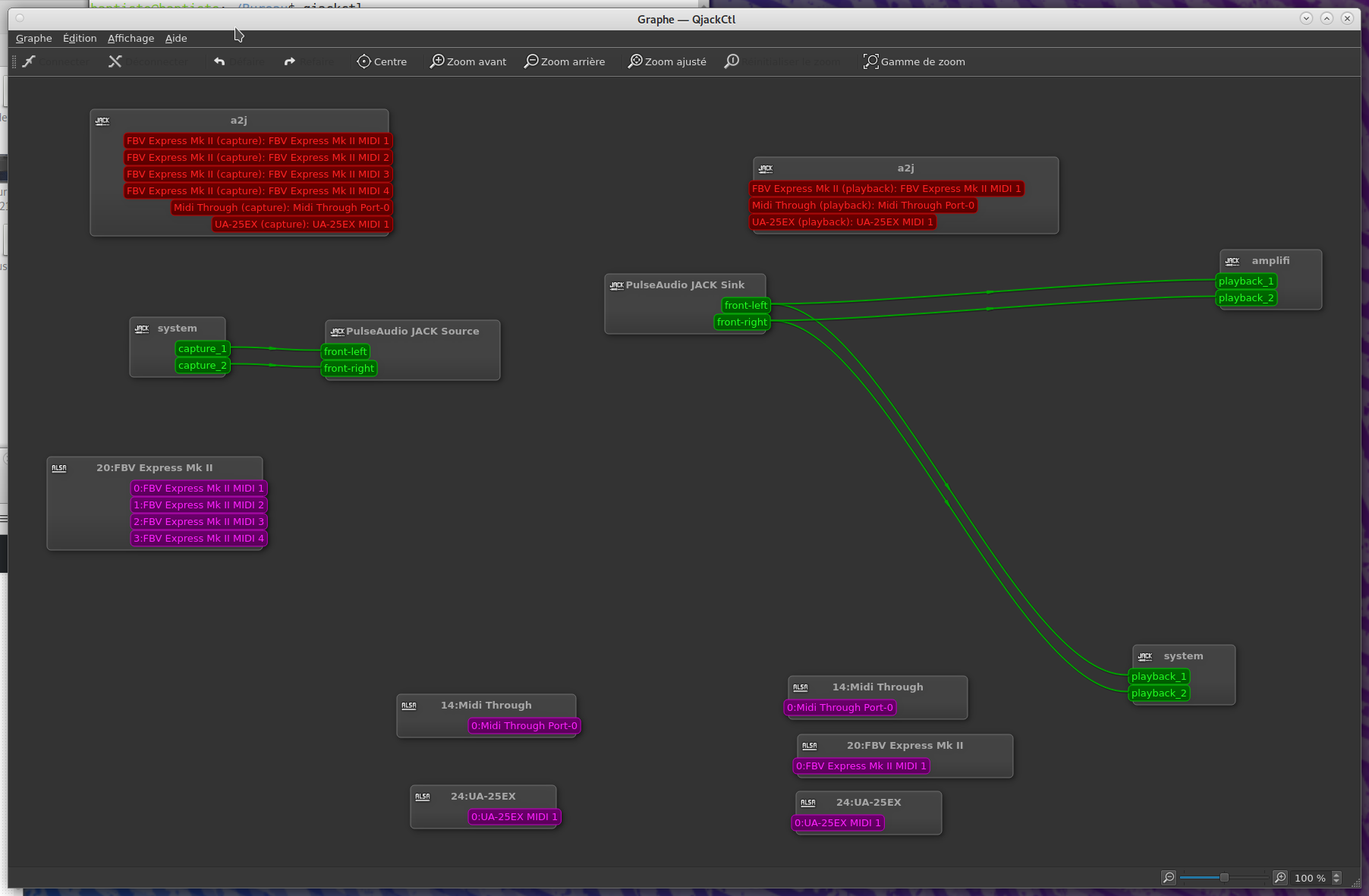The width and height of the screenshot is (1369, 896).
Task: Select the amplifi node title
Action: (1270, 261)
